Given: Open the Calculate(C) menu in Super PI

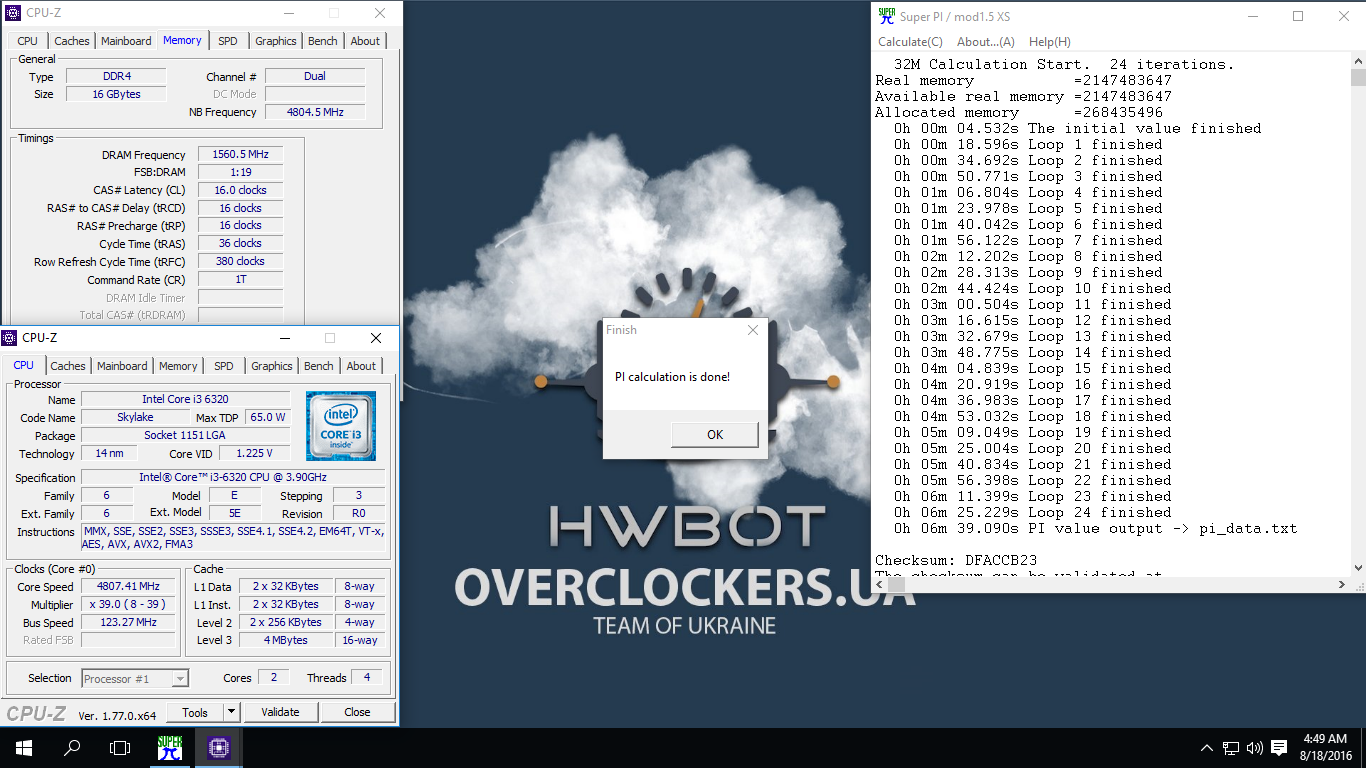Looking at the screenshot, I should pos(910,42).
